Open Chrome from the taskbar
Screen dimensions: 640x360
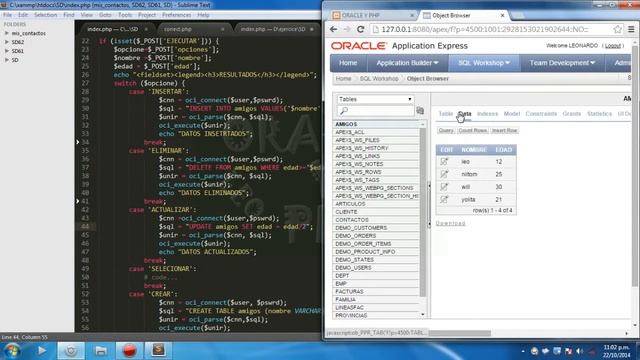[x=71, y=351]
